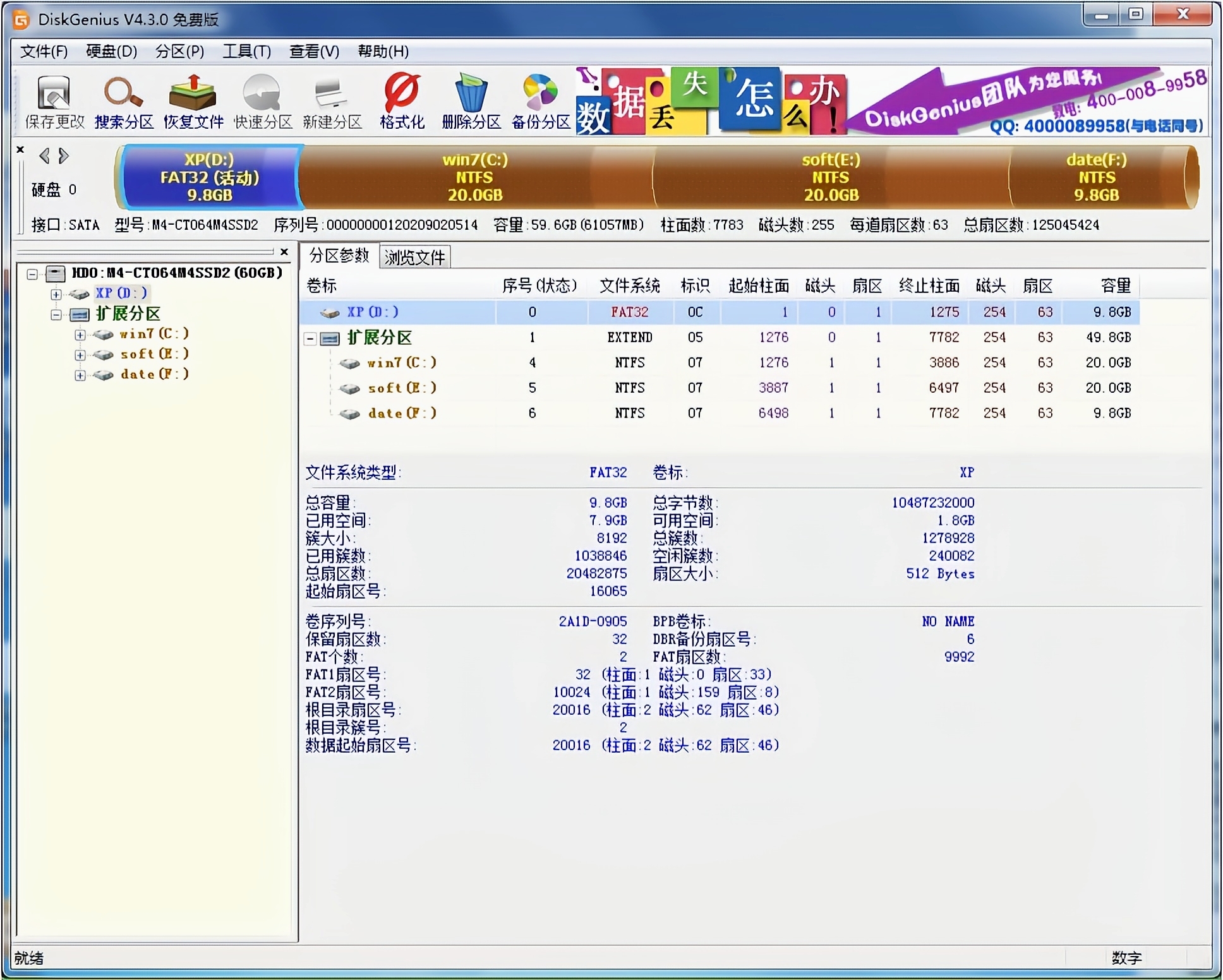Expand the soft (E:) tree node
Viewport: 1223px width, 980px height.
pos(80,355)
